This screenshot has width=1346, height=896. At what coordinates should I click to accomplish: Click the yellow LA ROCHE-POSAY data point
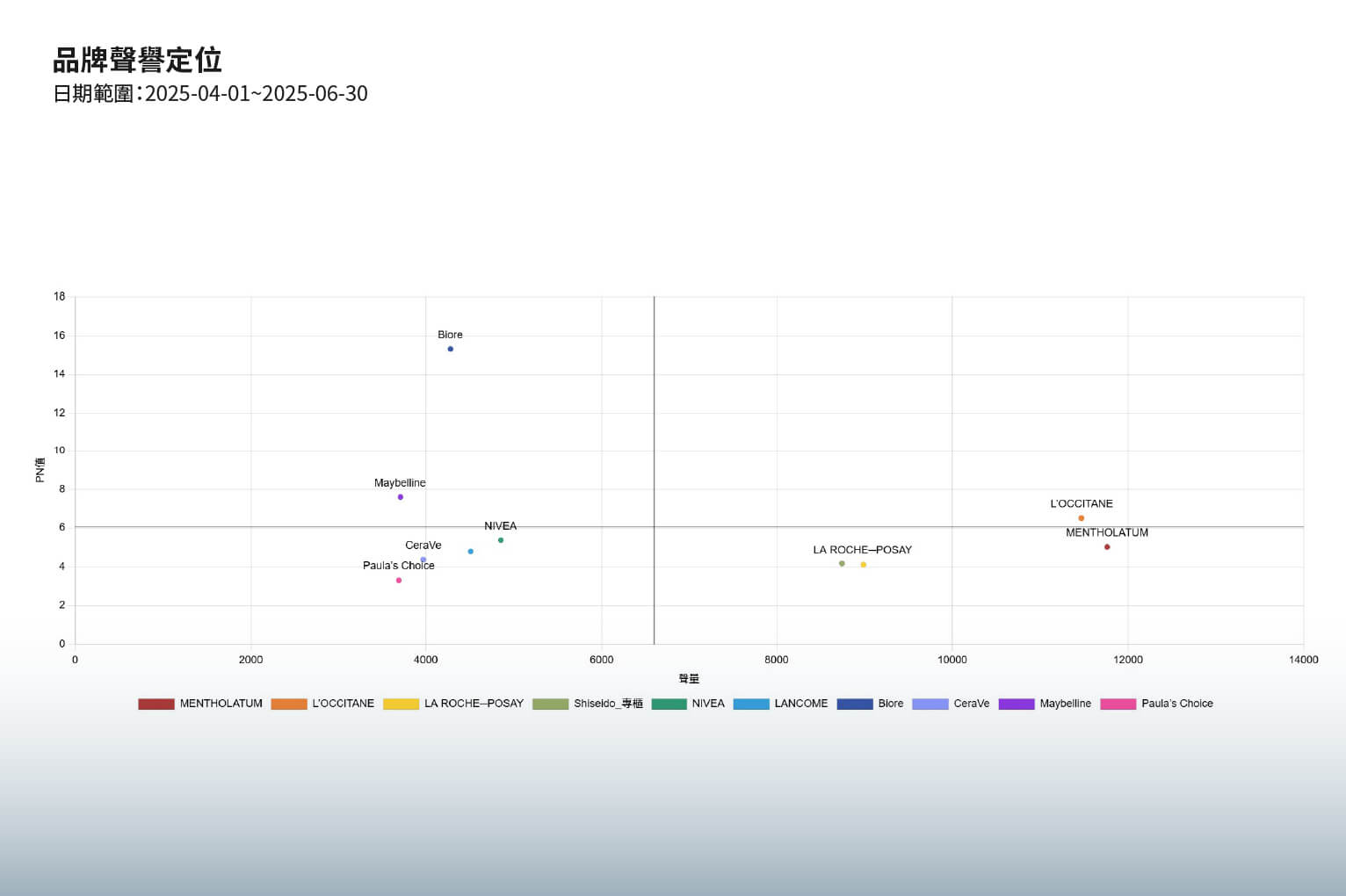point(864,565)
